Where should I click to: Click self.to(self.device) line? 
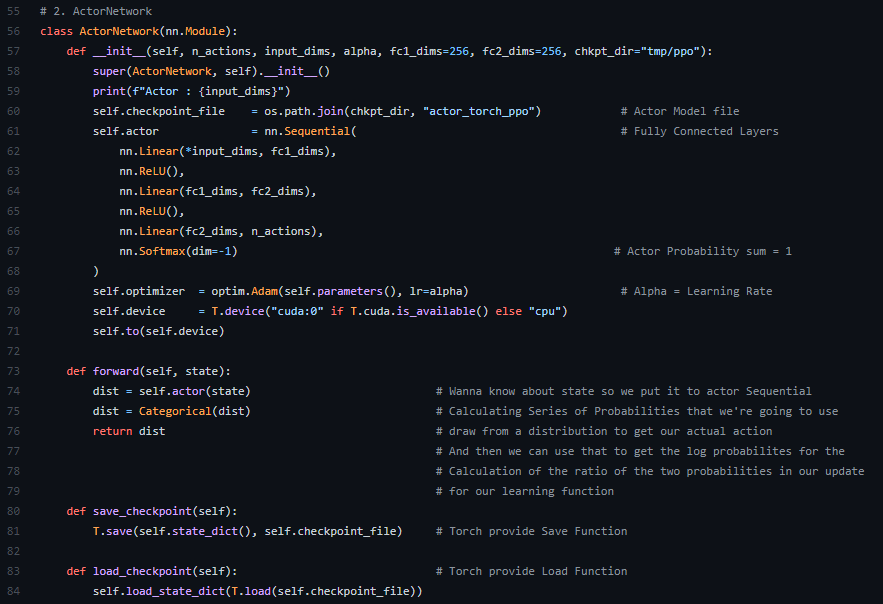(x=159, y=331)
